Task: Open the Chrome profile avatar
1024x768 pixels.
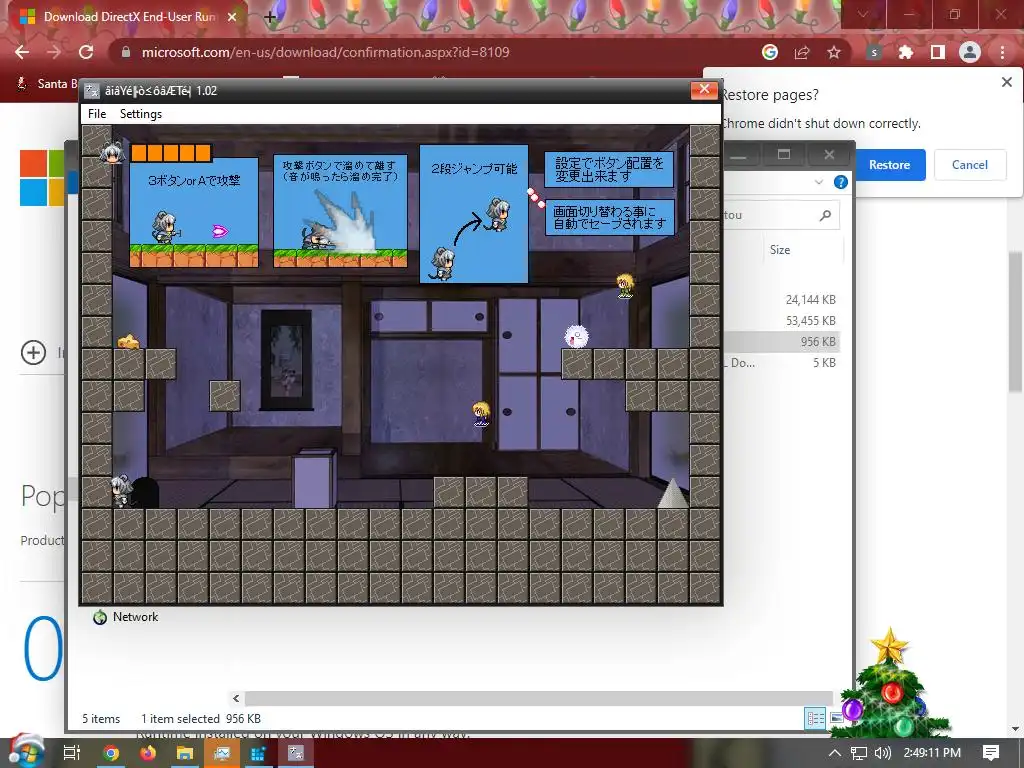Action: (970, 52)
